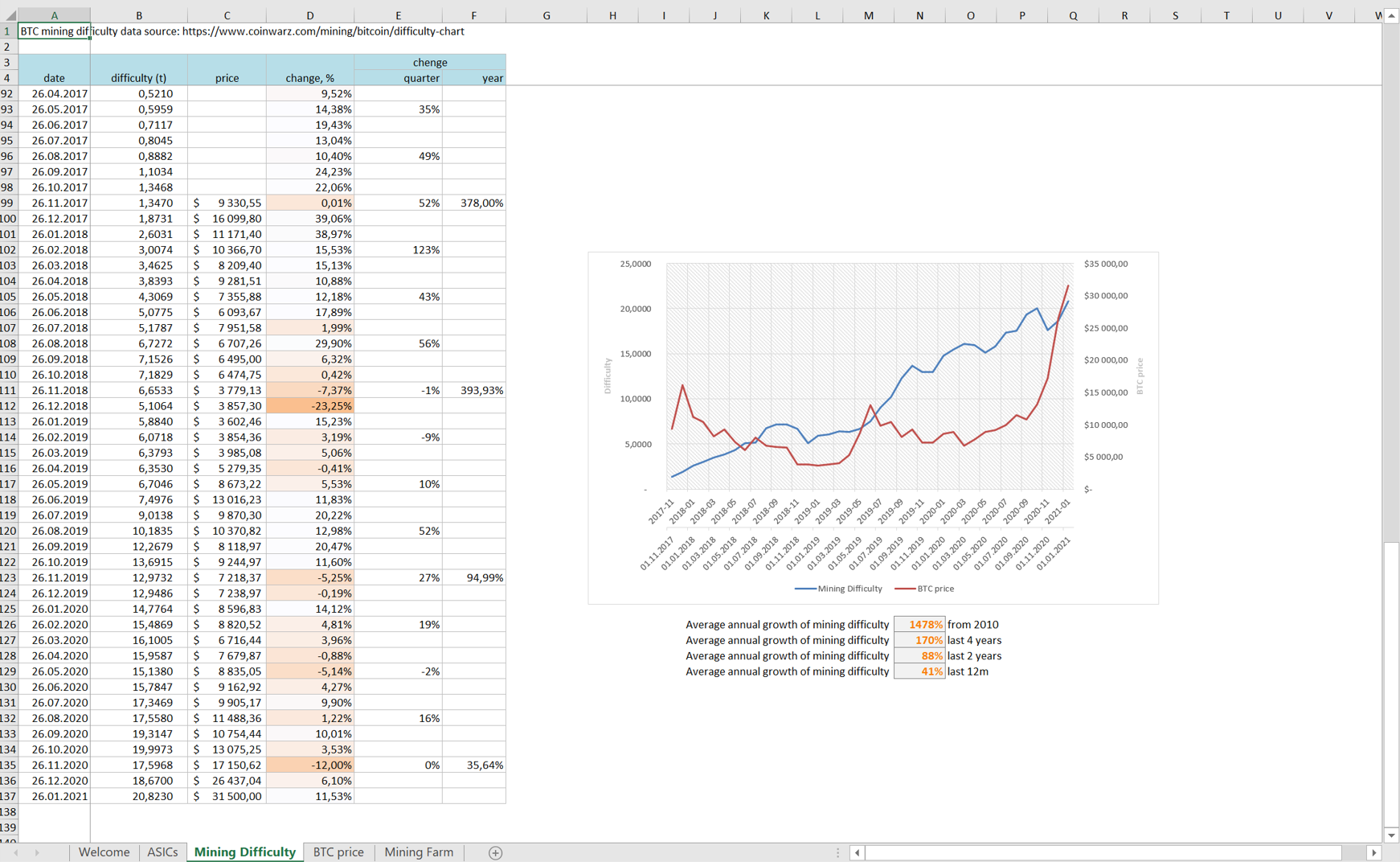This screenshot has height=862, width=1400.
Task: Click cell A1 with data source text
Action: 54,31
